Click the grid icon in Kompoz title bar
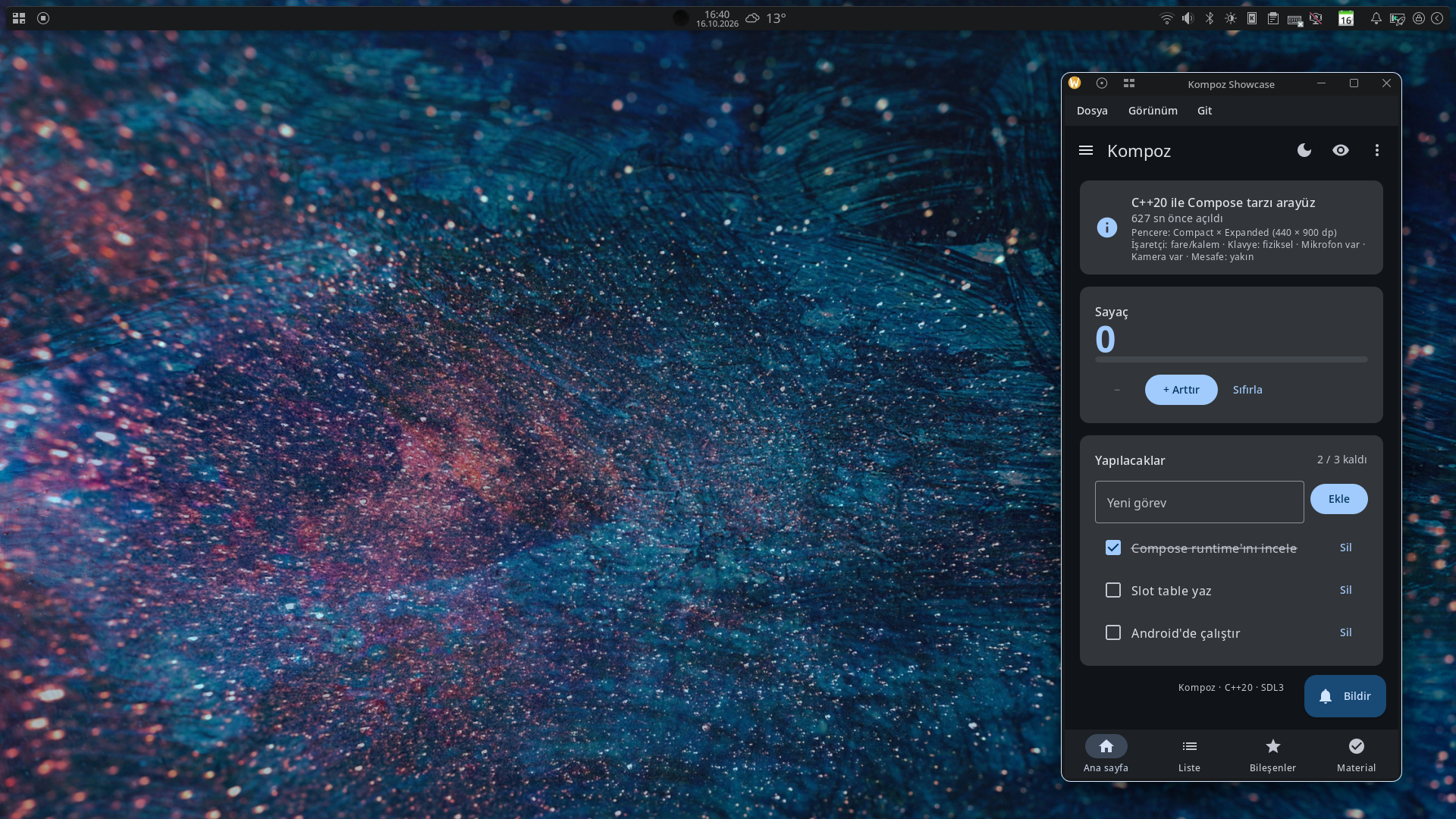The image size is (1456, 819). pos(1129,83)
